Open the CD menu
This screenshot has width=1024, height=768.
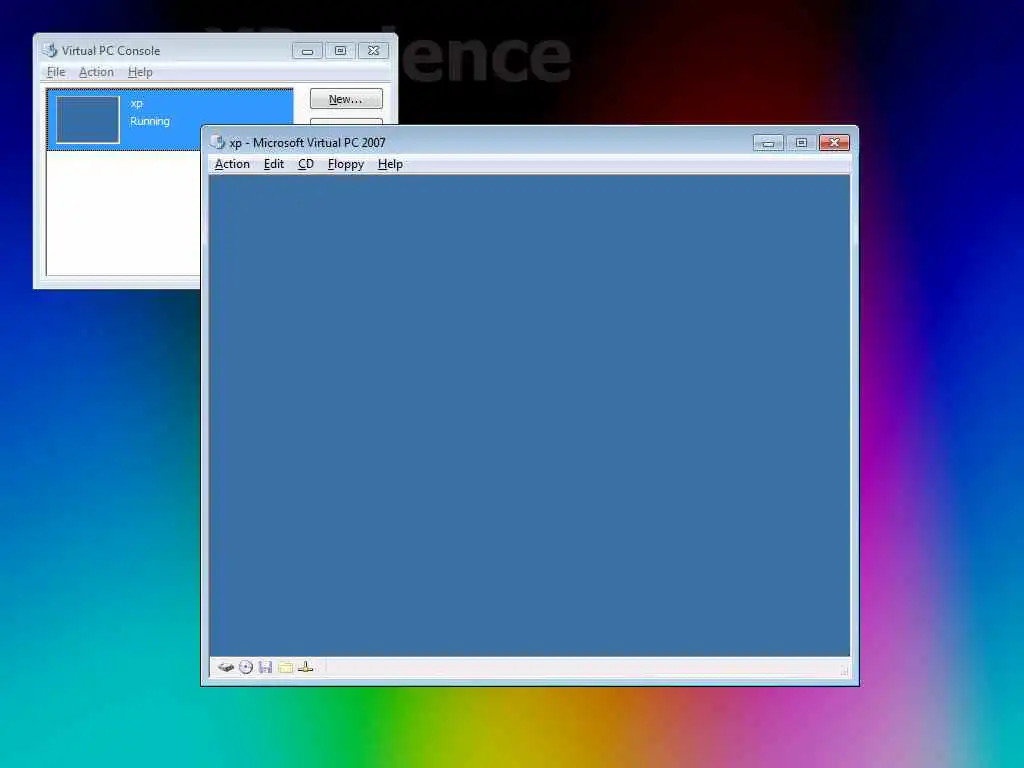coord(306,164)
